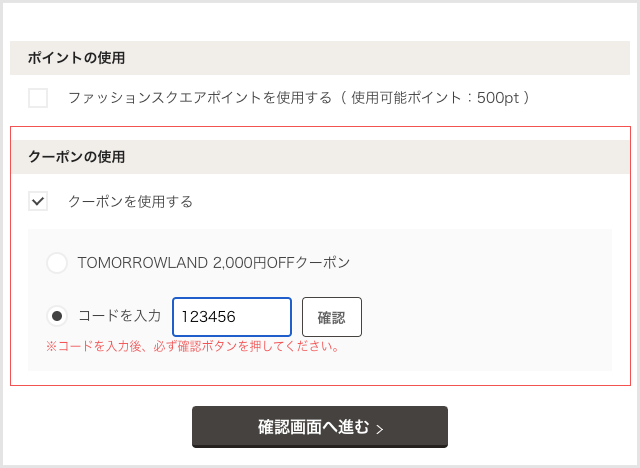Image resolution: width=640 pixels, height=468 pixels.
Task: Click the red ※コードを入力後 note text
Action: point(192,348)
